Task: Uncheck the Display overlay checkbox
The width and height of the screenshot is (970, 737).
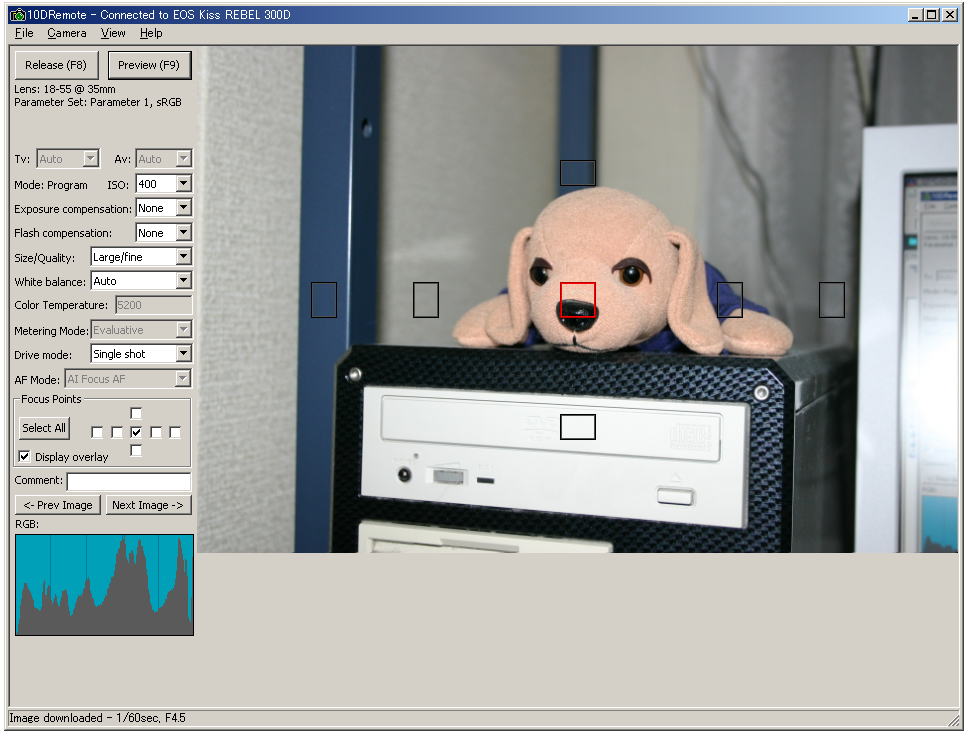Action: 25,457
